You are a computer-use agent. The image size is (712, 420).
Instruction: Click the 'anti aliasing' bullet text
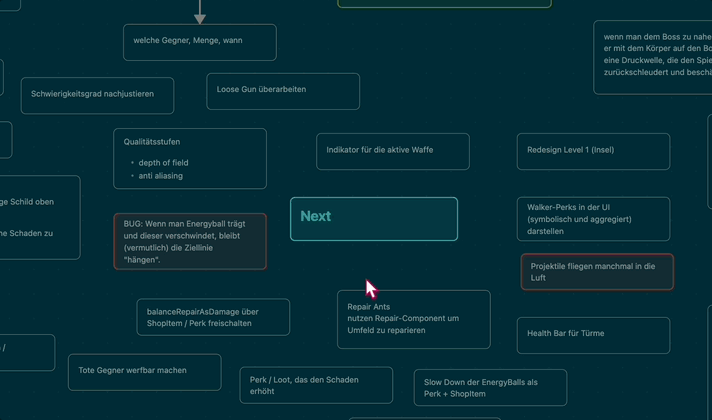point(161,176)
